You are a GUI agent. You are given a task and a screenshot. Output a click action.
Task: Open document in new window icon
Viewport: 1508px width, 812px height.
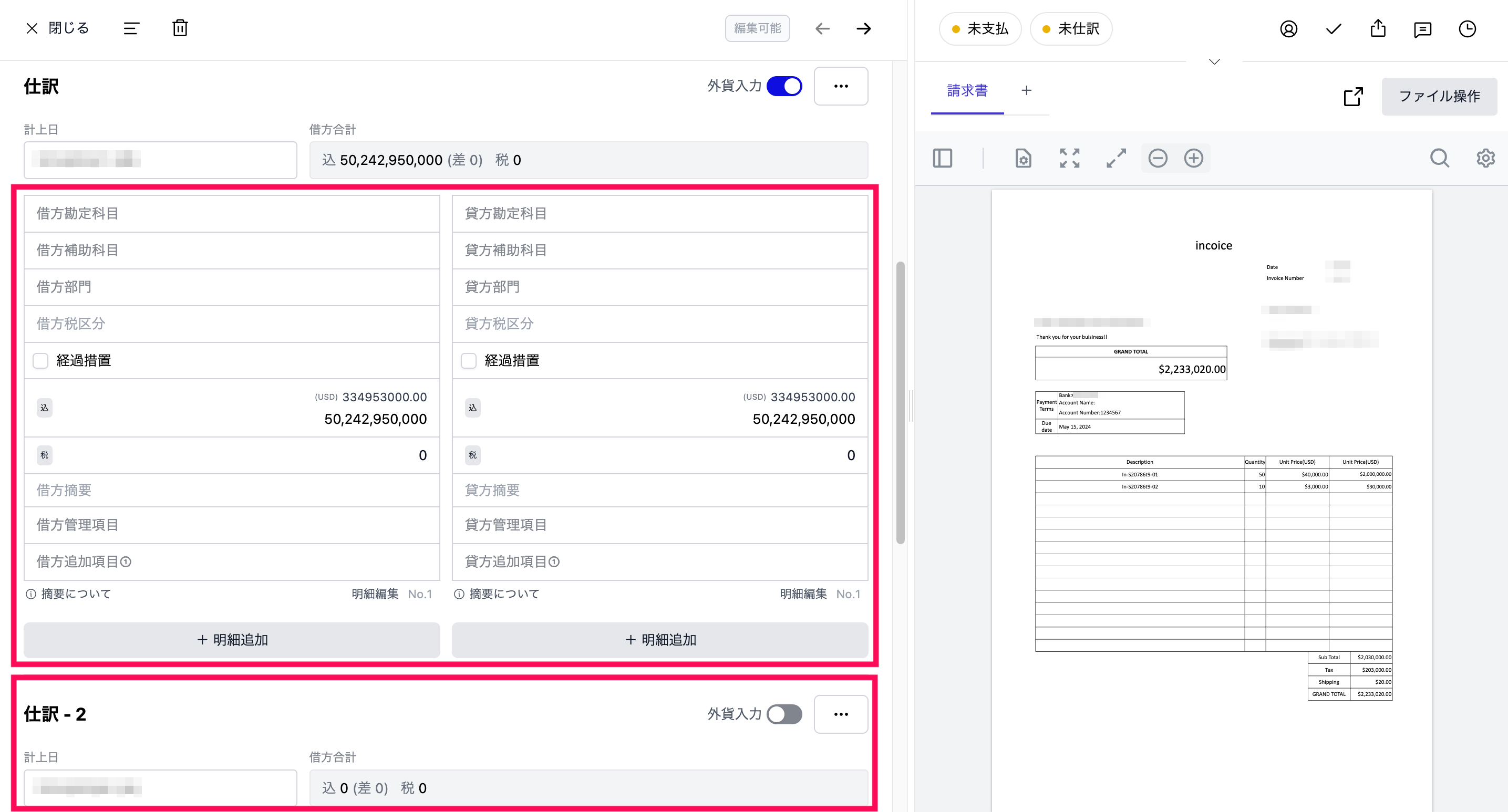pyautogui.click(x=1353, y=97)
